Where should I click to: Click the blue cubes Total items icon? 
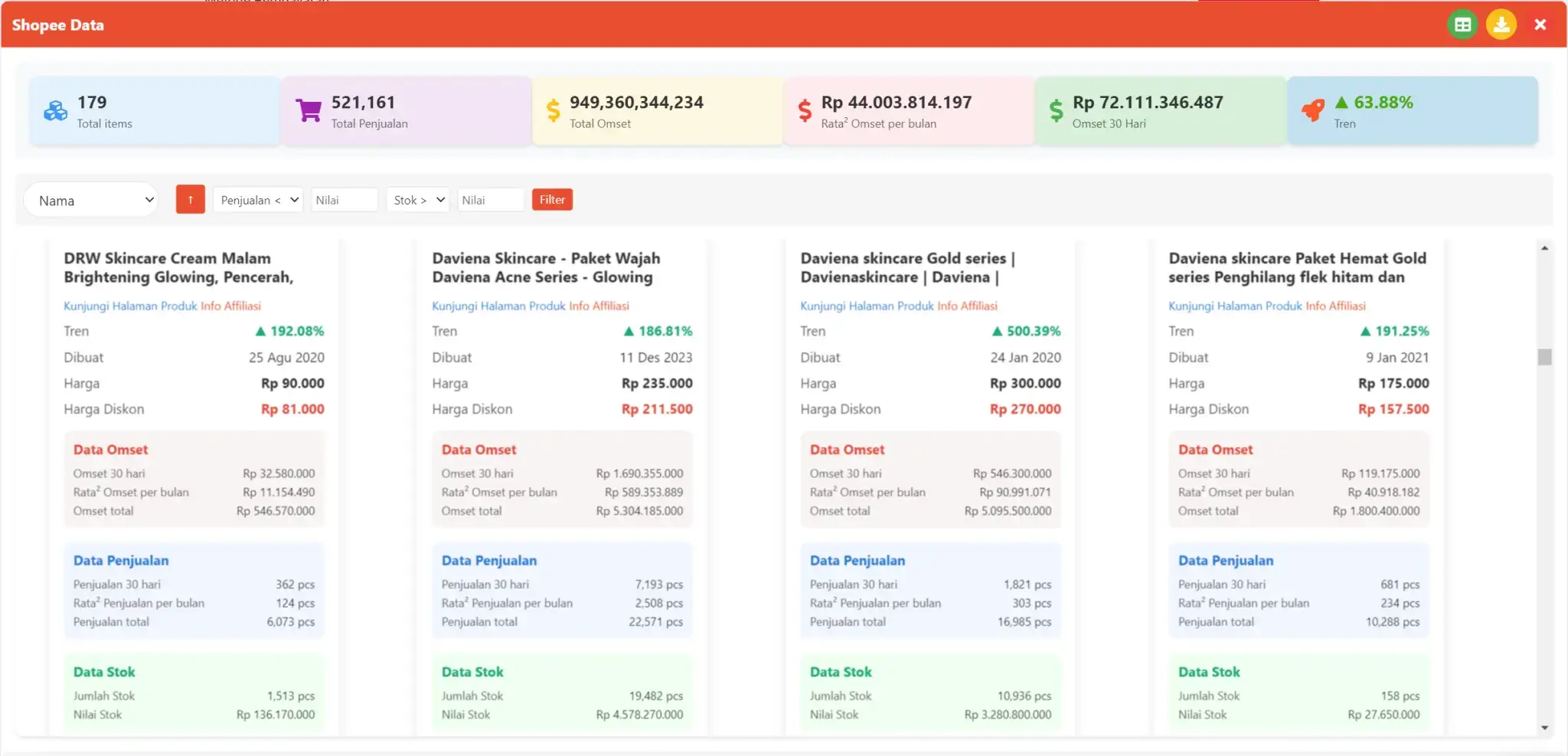pos(55,111)
